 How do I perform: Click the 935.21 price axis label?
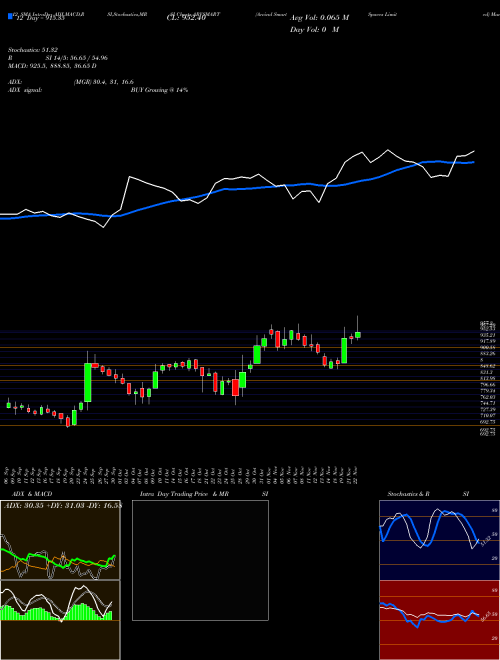pyautogui.click(x=487, y=335)
